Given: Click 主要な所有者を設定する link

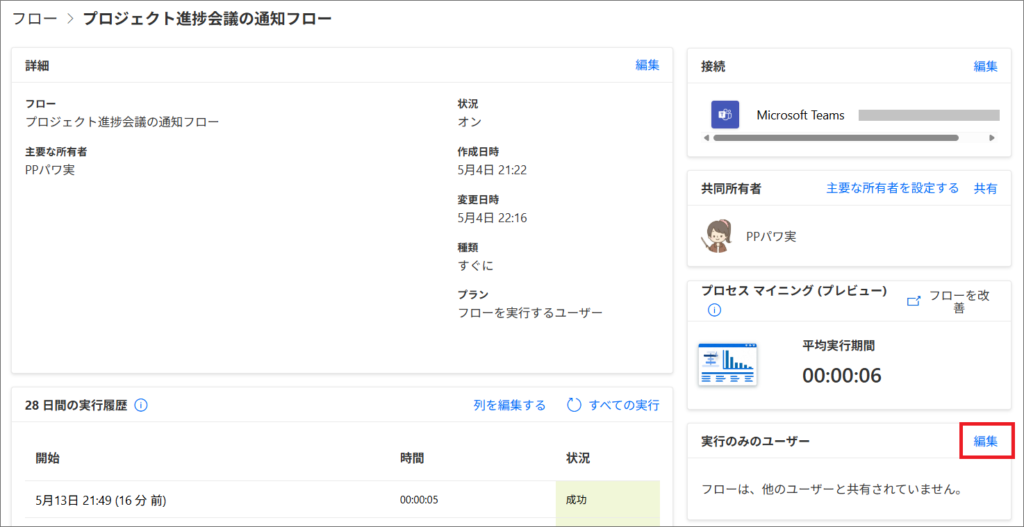Looking at the screenshot, I should click(x=893, y=188).
